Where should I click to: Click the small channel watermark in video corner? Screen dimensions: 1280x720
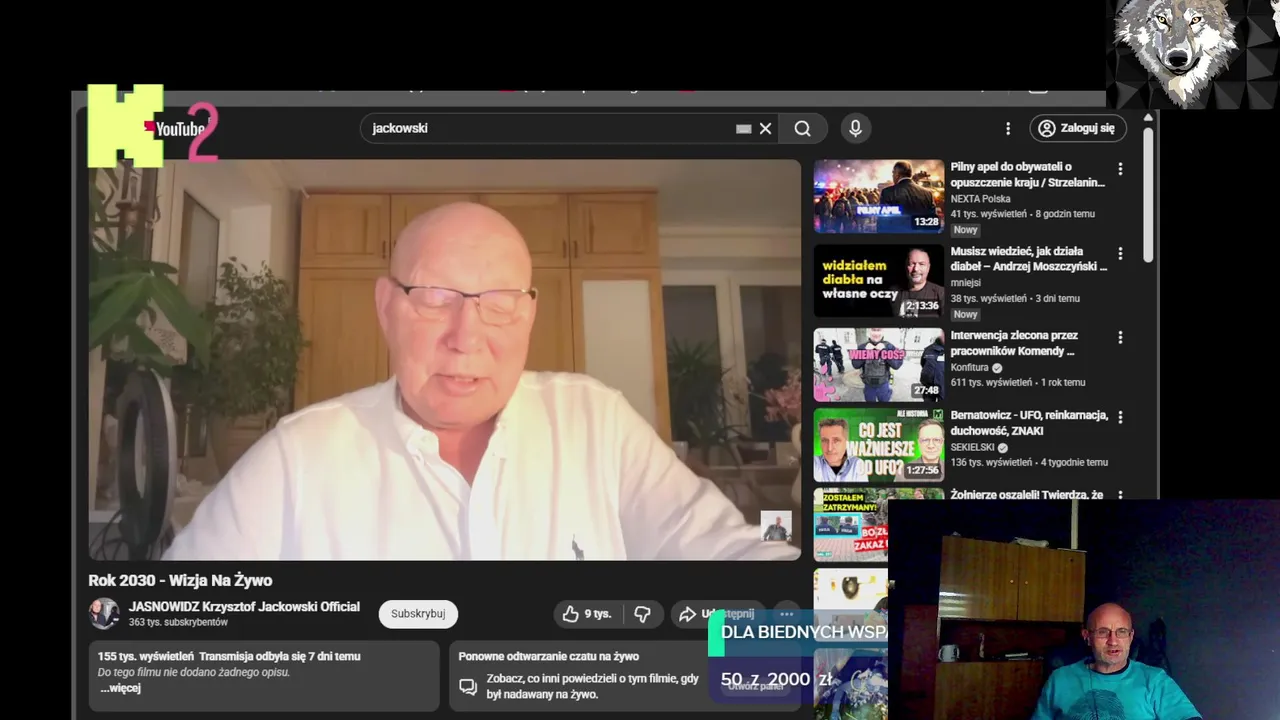tap(776, 526)
